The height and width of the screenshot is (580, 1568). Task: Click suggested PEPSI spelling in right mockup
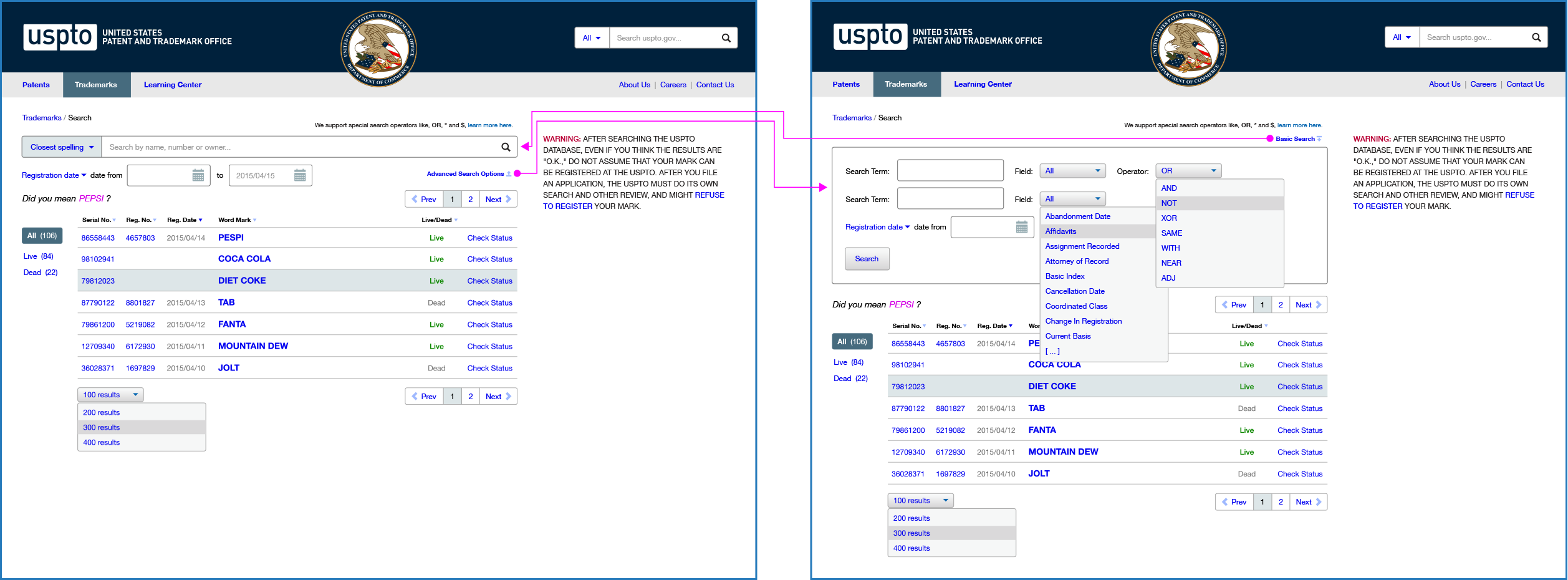pos(901,305)
